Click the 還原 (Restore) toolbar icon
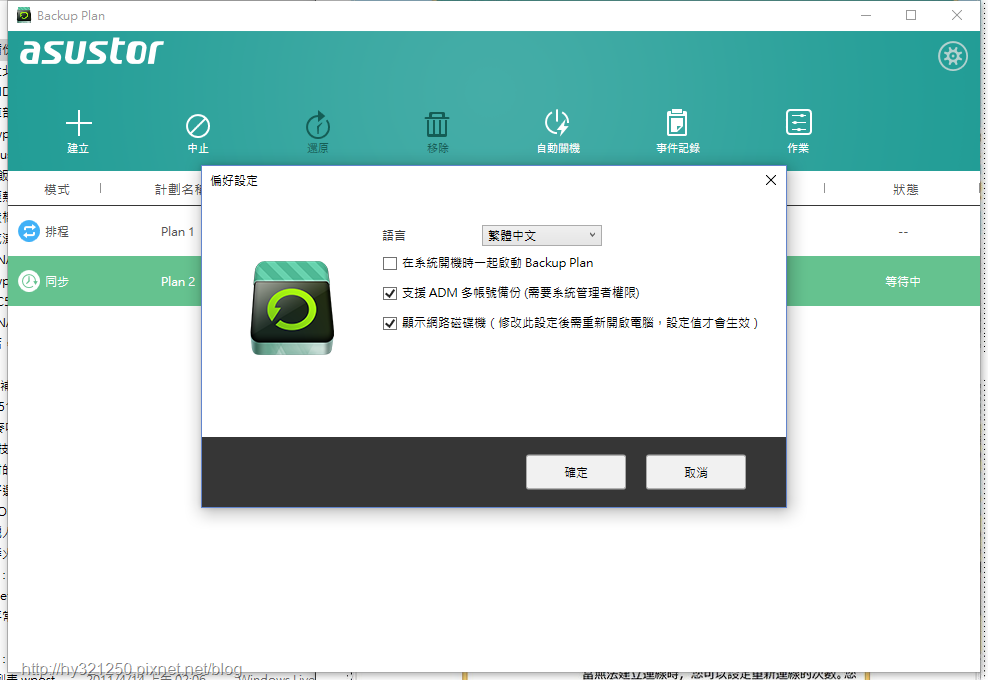Image resolution: width=988 pixels, height=680 pixels. tap(318, 125)
